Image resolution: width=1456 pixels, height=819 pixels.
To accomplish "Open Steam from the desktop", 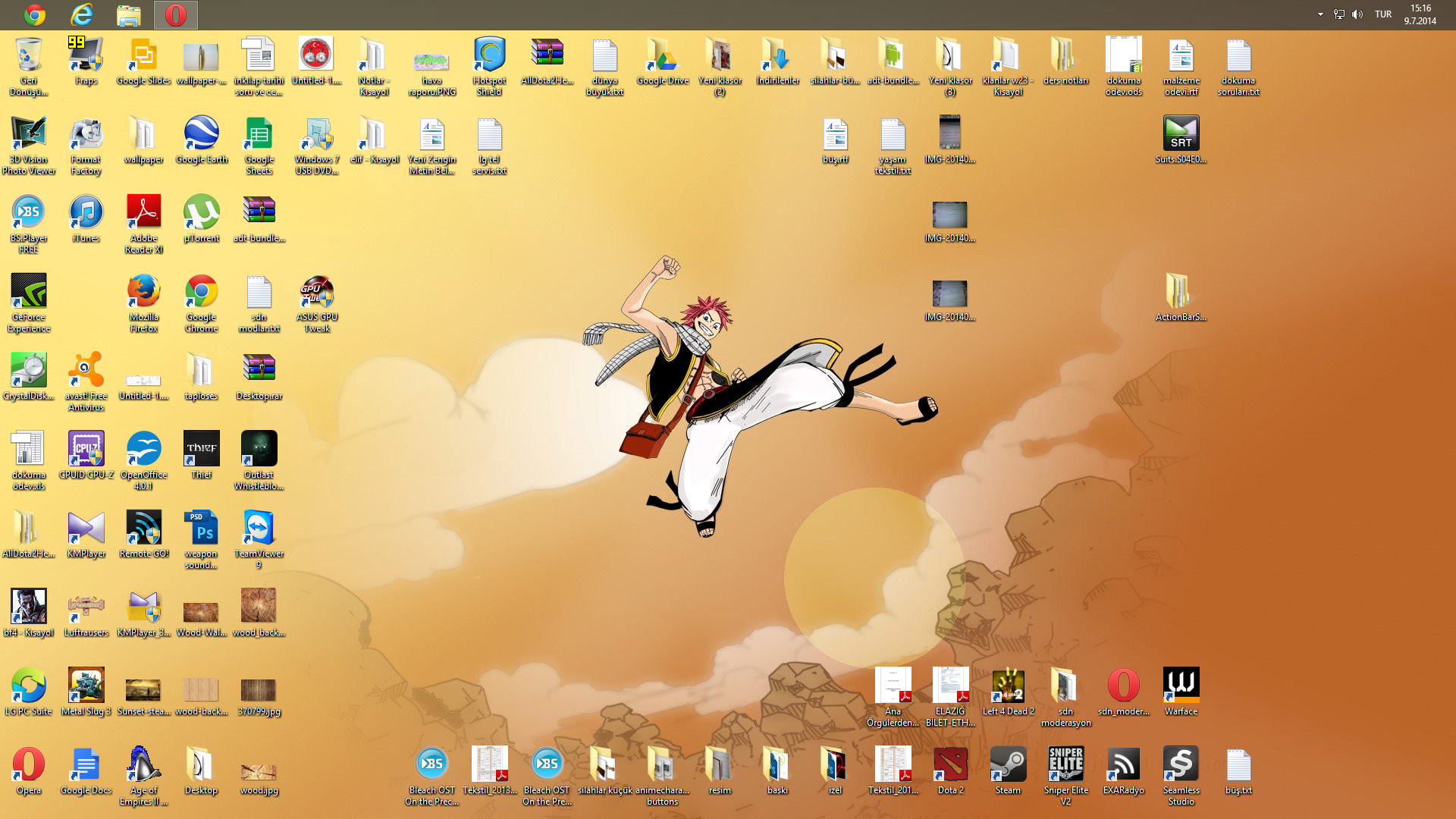I will 1009,771.
